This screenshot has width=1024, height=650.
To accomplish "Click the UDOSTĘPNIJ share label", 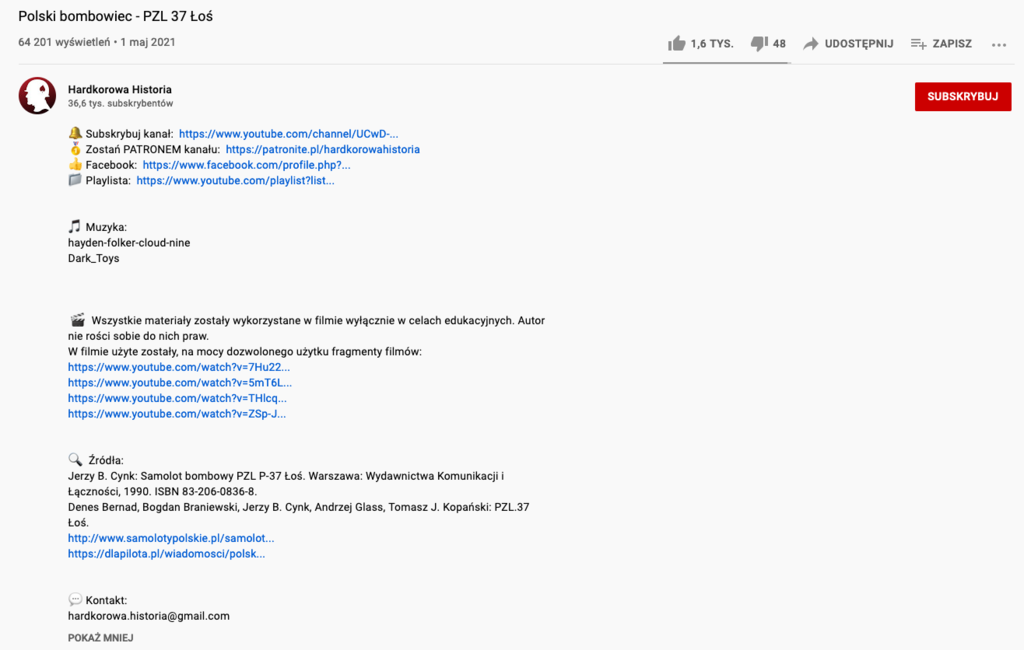I will (x=858, y=44).
